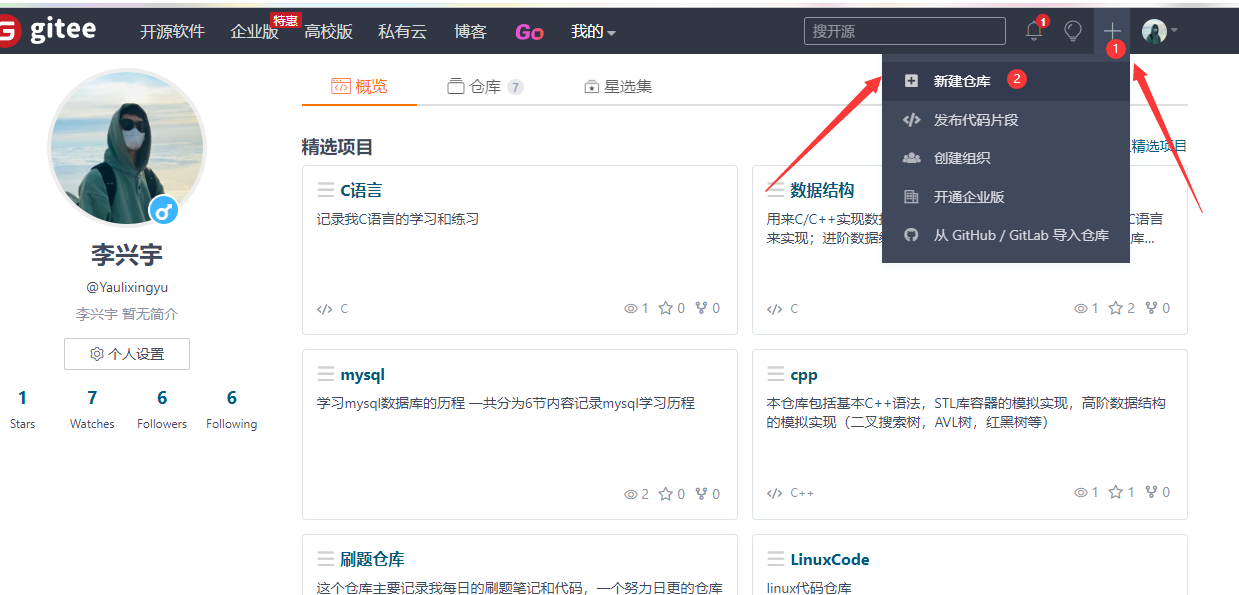The width and height of the screenshot is (1239, 595).
Task: Open 私有云 in the top navigation
Action: tap(402, 32)
